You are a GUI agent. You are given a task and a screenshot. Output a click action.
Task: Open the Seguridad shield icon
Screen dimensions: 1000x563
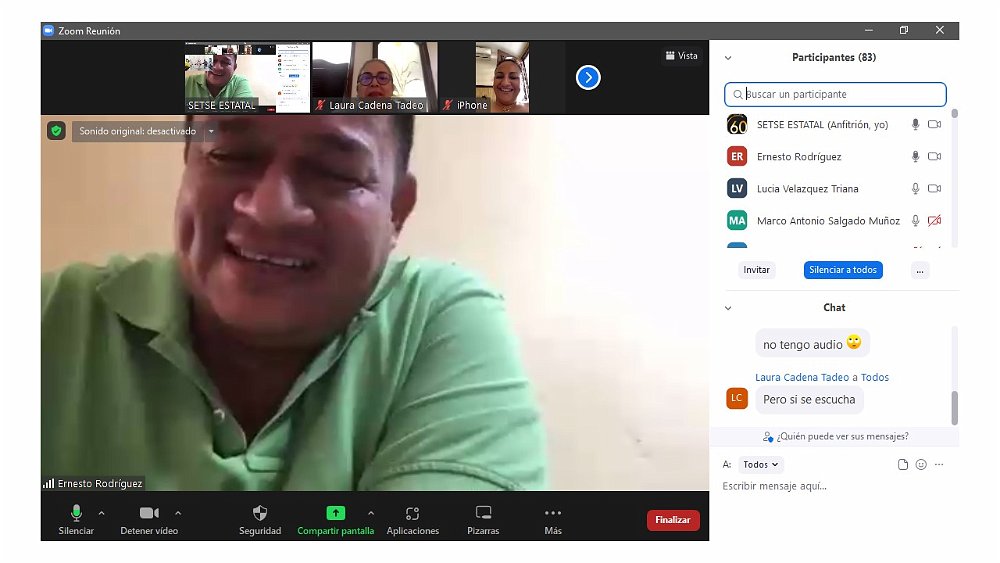coord(260,513)
